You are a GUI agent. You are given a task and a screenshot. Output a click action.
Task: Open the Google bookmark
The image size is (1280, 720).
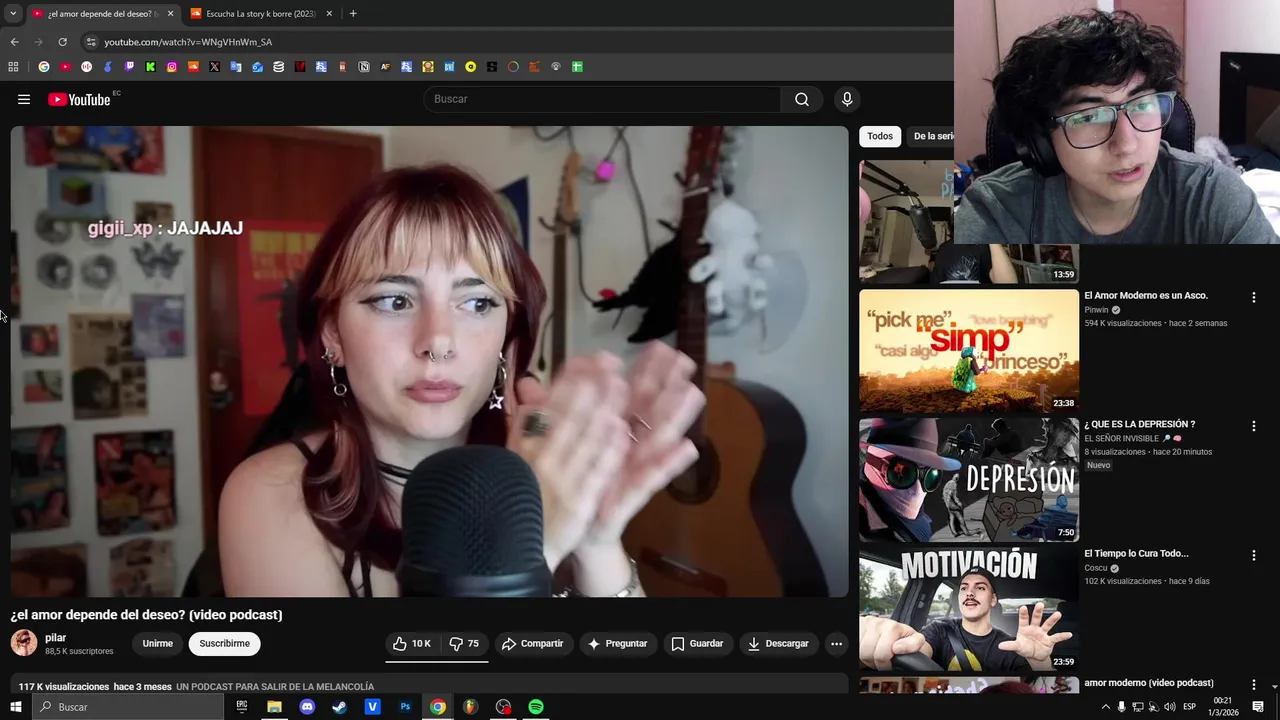pos(44,67)
